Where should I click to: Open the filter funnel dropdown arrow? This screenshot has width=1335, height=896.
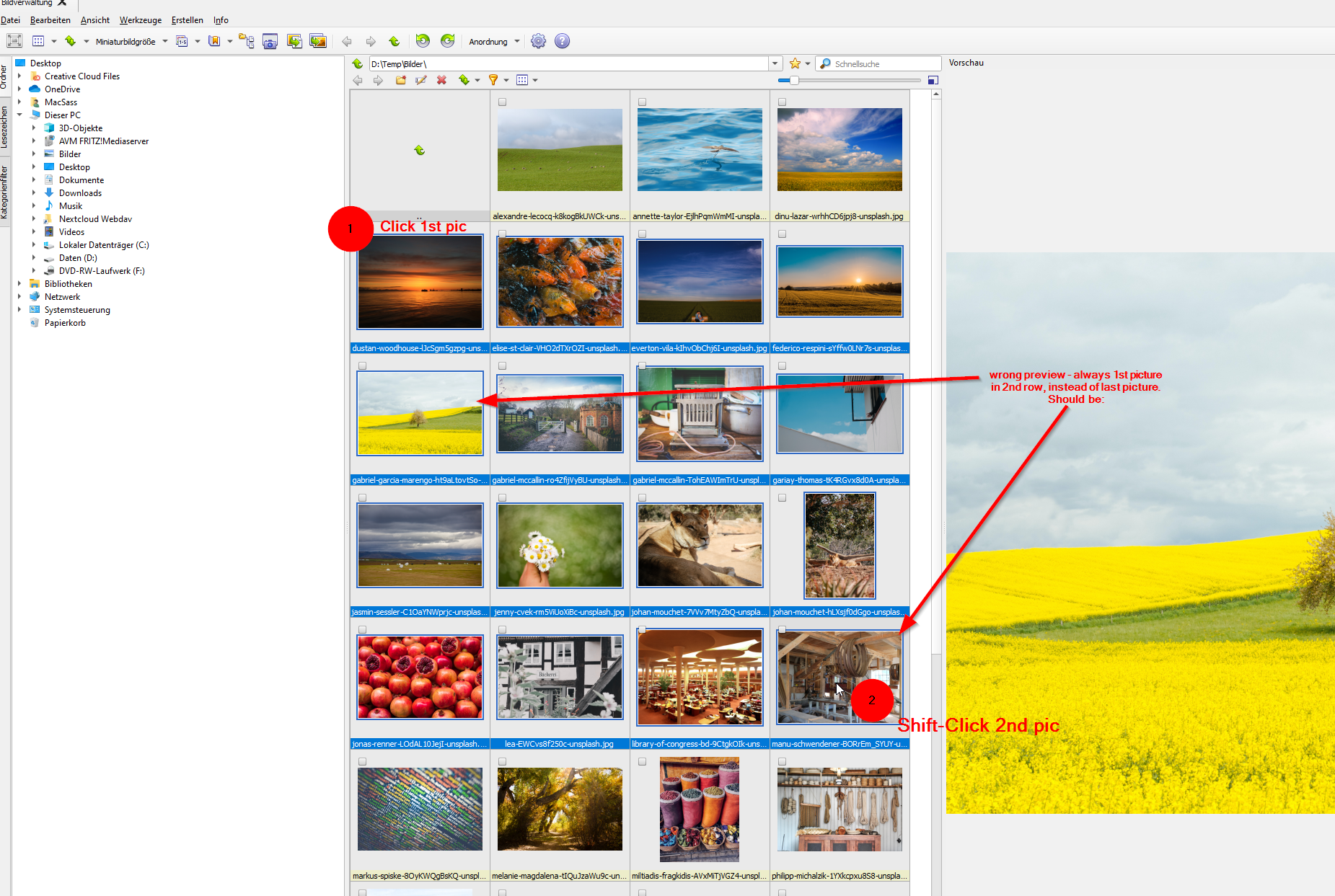(x=506, y=80)
